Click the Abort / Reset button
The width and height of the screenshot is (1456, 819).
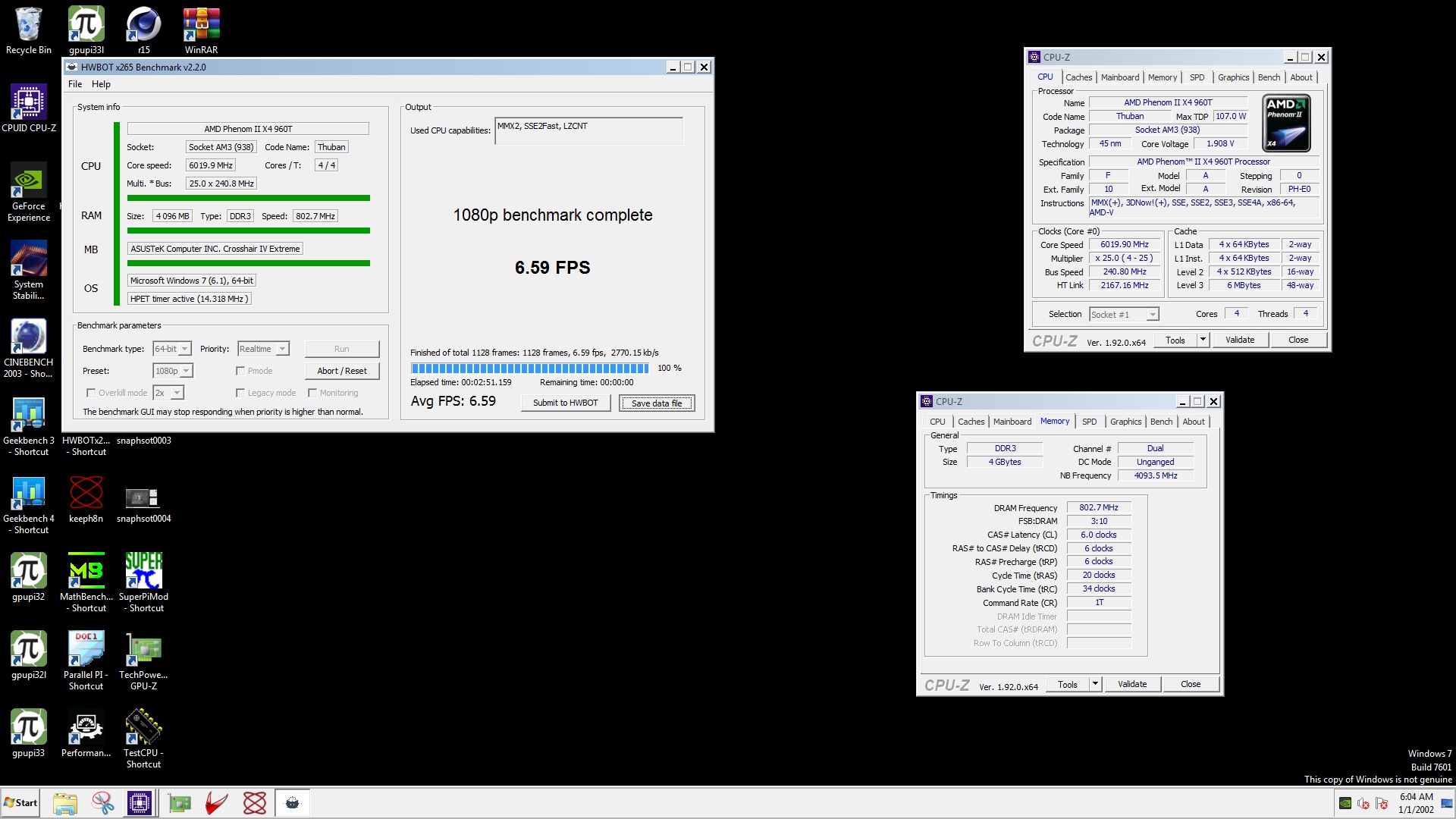342,371
